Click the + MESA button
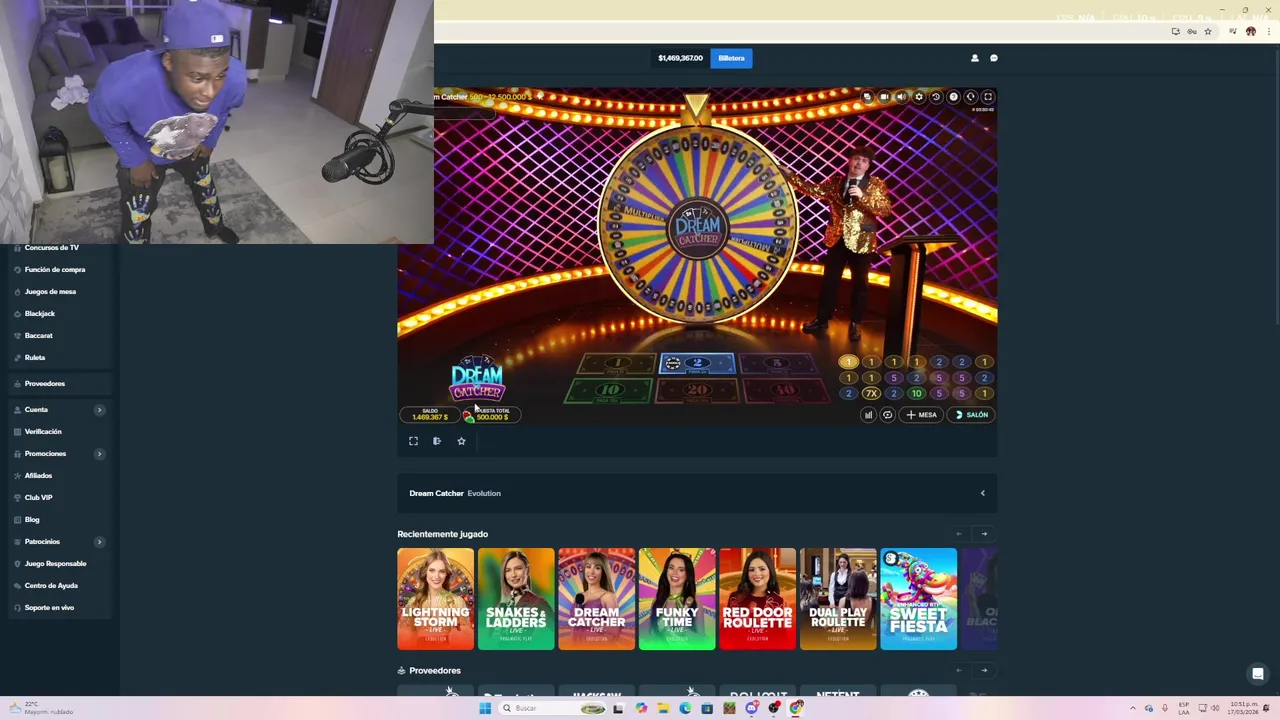Viewport: 1280px width, 720px height. coord(922,415)
